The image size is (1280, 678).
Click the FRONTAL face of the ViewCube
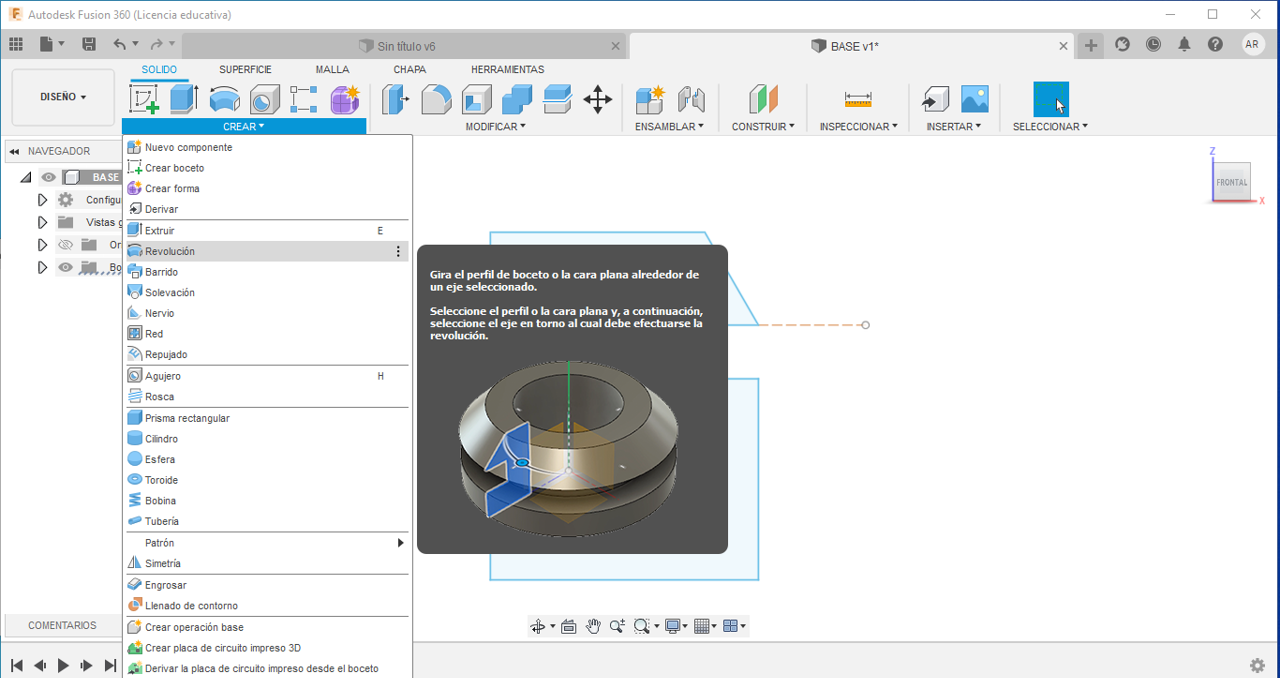click(x=1231, y=182)
